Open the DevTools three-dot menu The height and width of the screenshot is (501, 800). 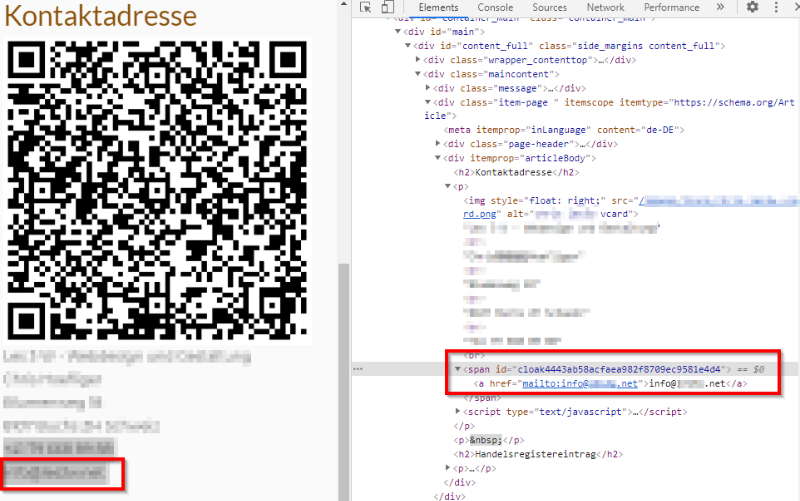776,7
